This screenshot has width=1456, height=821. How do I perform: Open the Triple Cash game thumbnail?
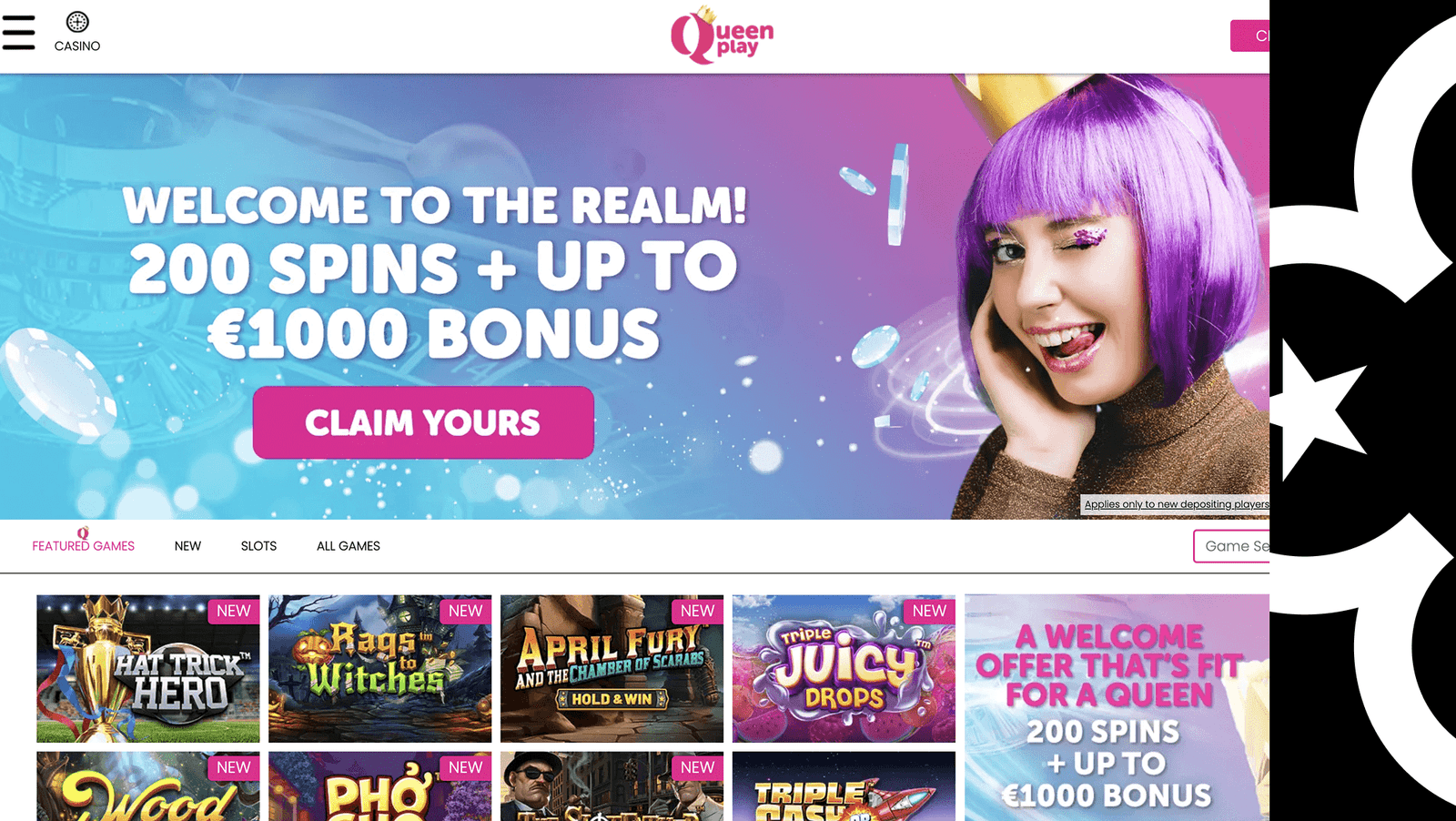[x=844, y=786]
